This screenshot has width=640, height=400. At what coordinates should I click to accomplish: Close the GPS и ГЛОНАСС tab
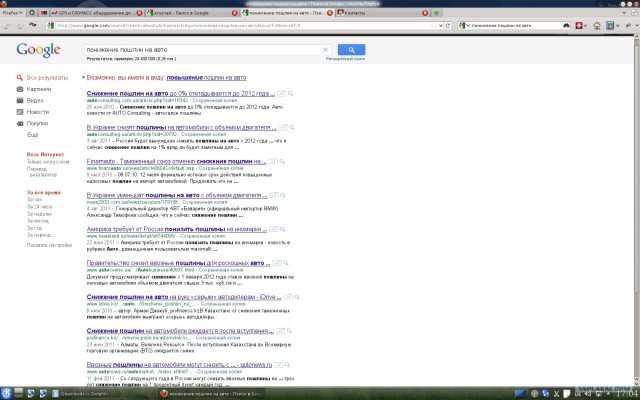pos(139,13)
